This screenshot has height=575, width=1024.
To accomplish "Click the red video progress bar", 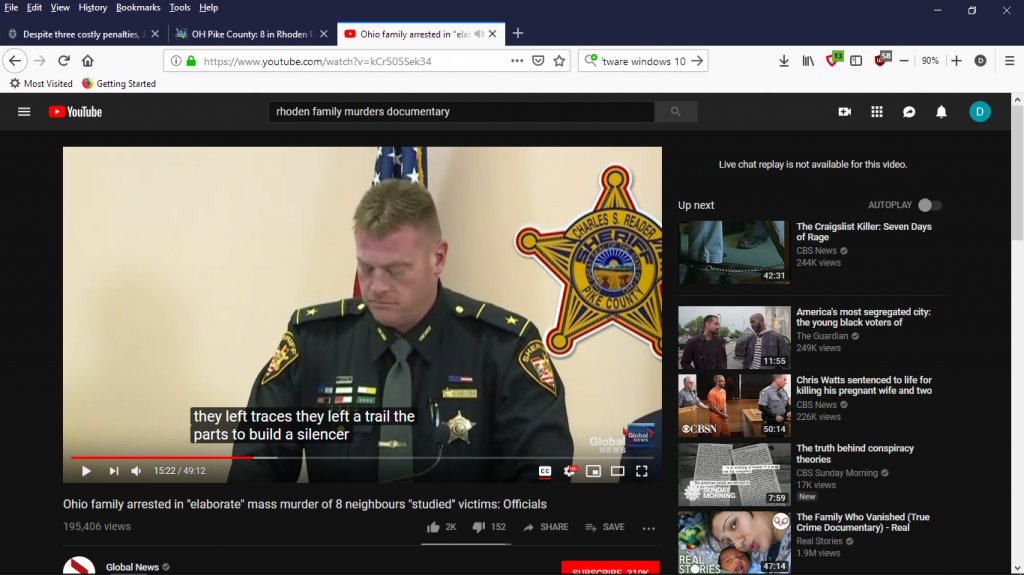I will [x=160, y=458].
